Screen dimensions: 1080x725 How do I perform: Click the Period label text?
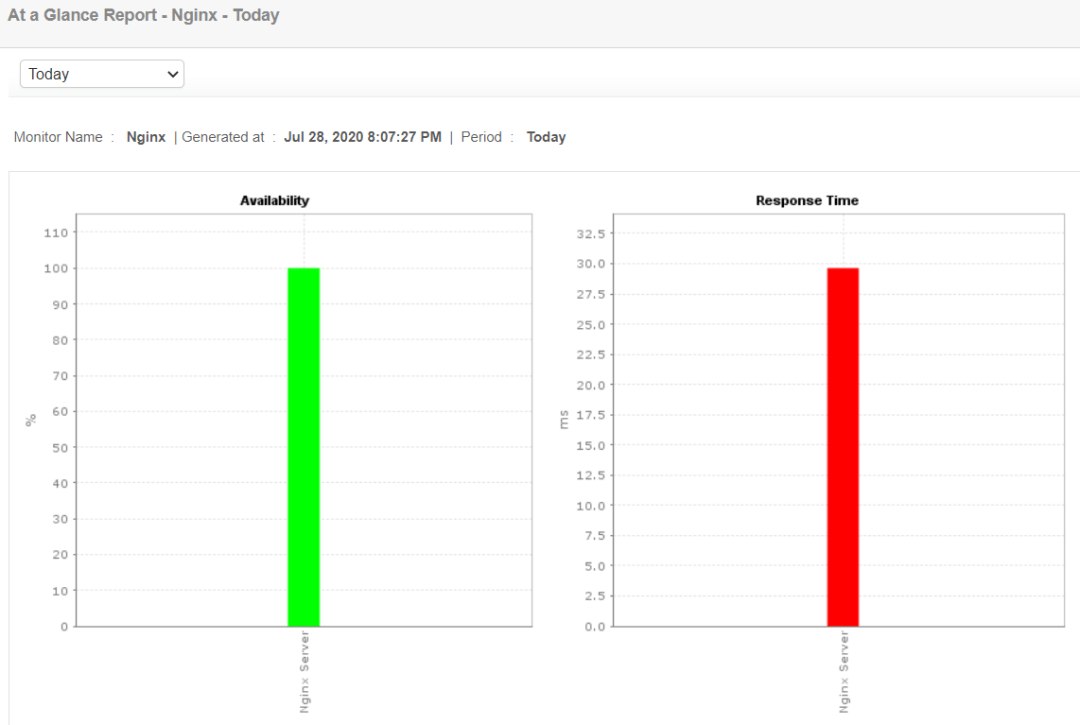pos(481,137)
